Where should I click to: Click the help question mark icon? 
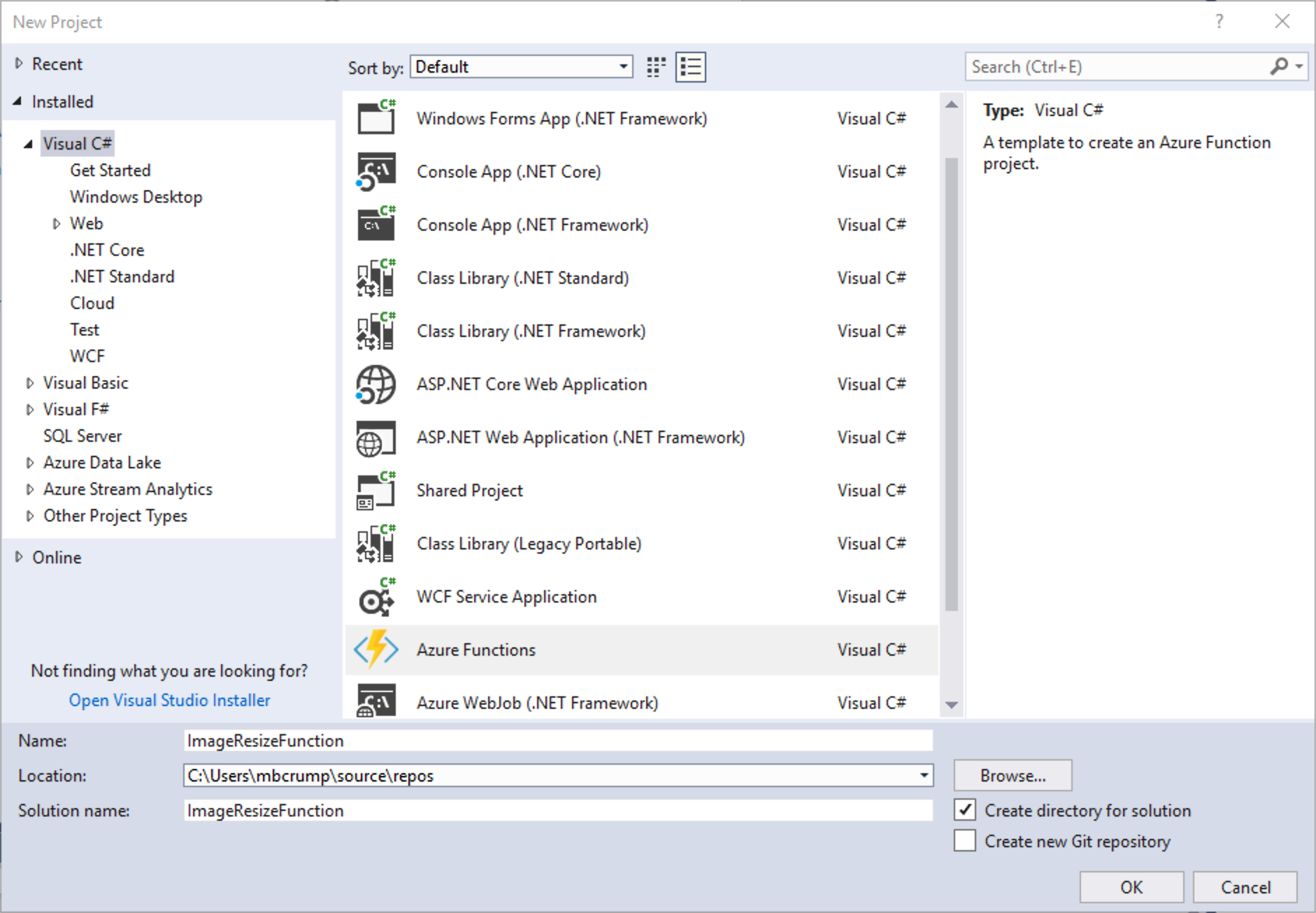click(x=1220, y=21)
